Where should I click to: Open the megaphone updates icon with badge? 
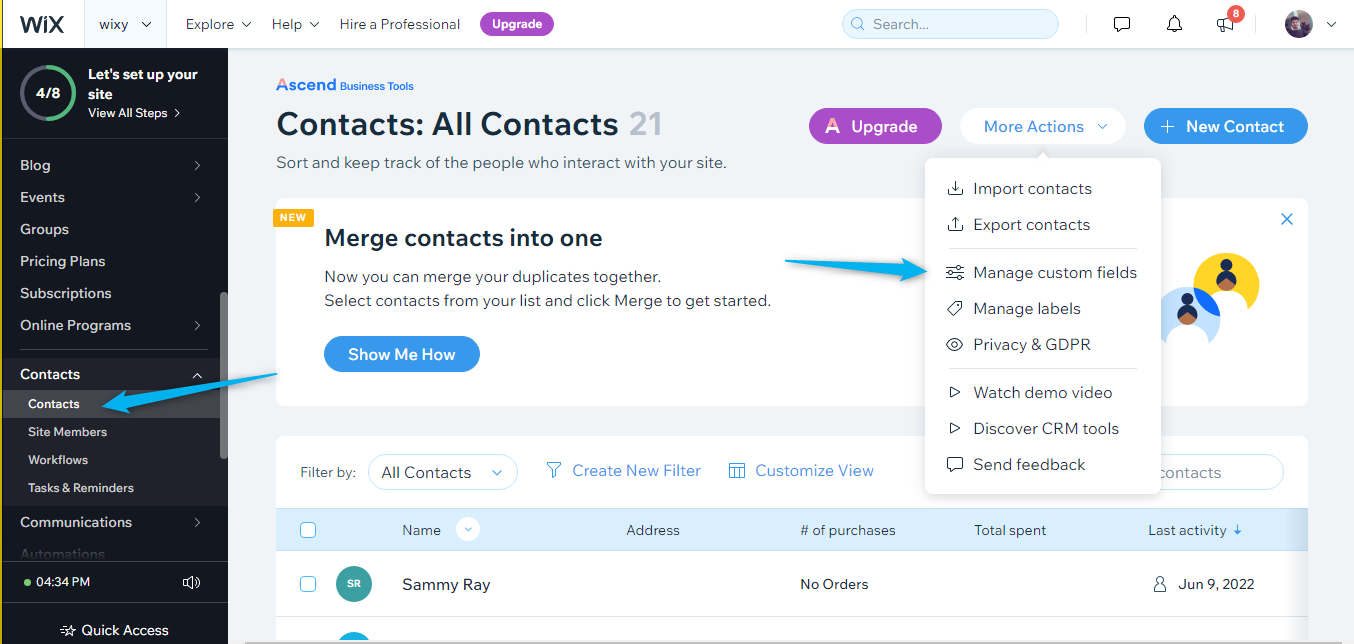point(1227,23)
